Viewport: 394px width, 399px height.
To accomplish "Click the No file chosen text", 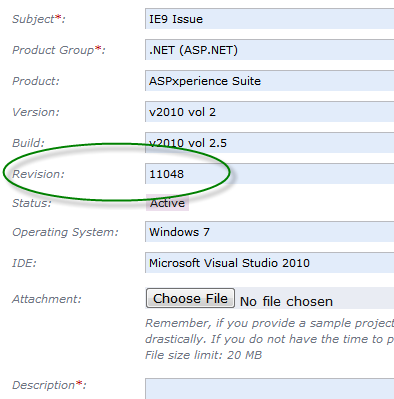I will click(x=286, y=301).
